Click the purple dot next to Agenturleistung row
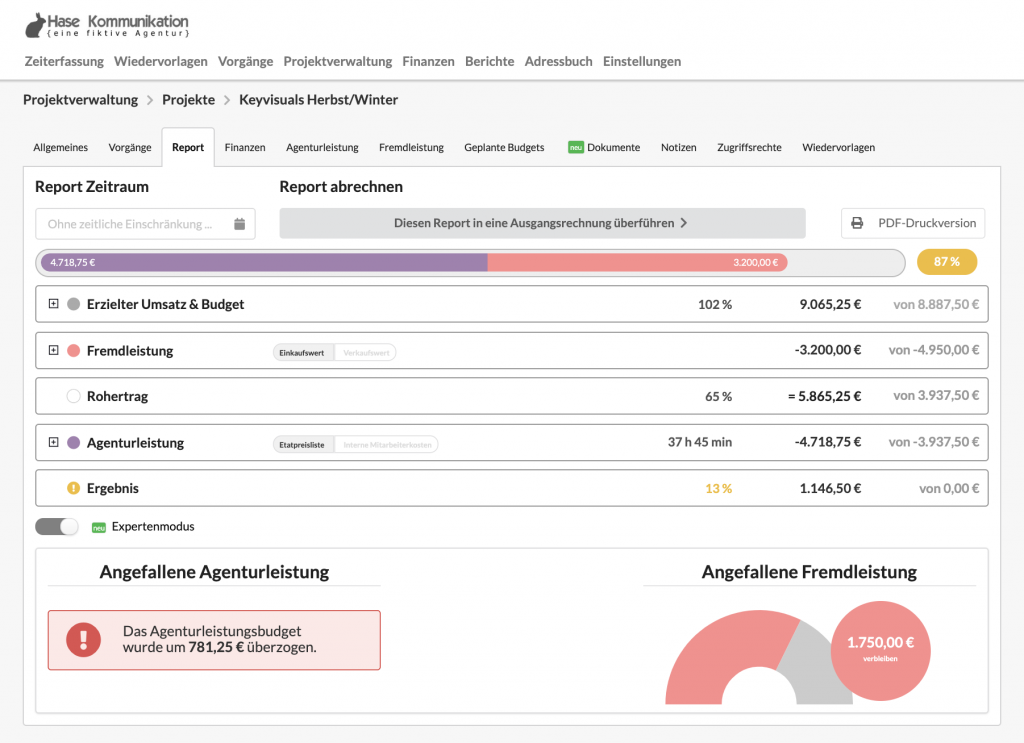Image resolution: width=1024 pixels, height=743 pixels. click(74, 443)
